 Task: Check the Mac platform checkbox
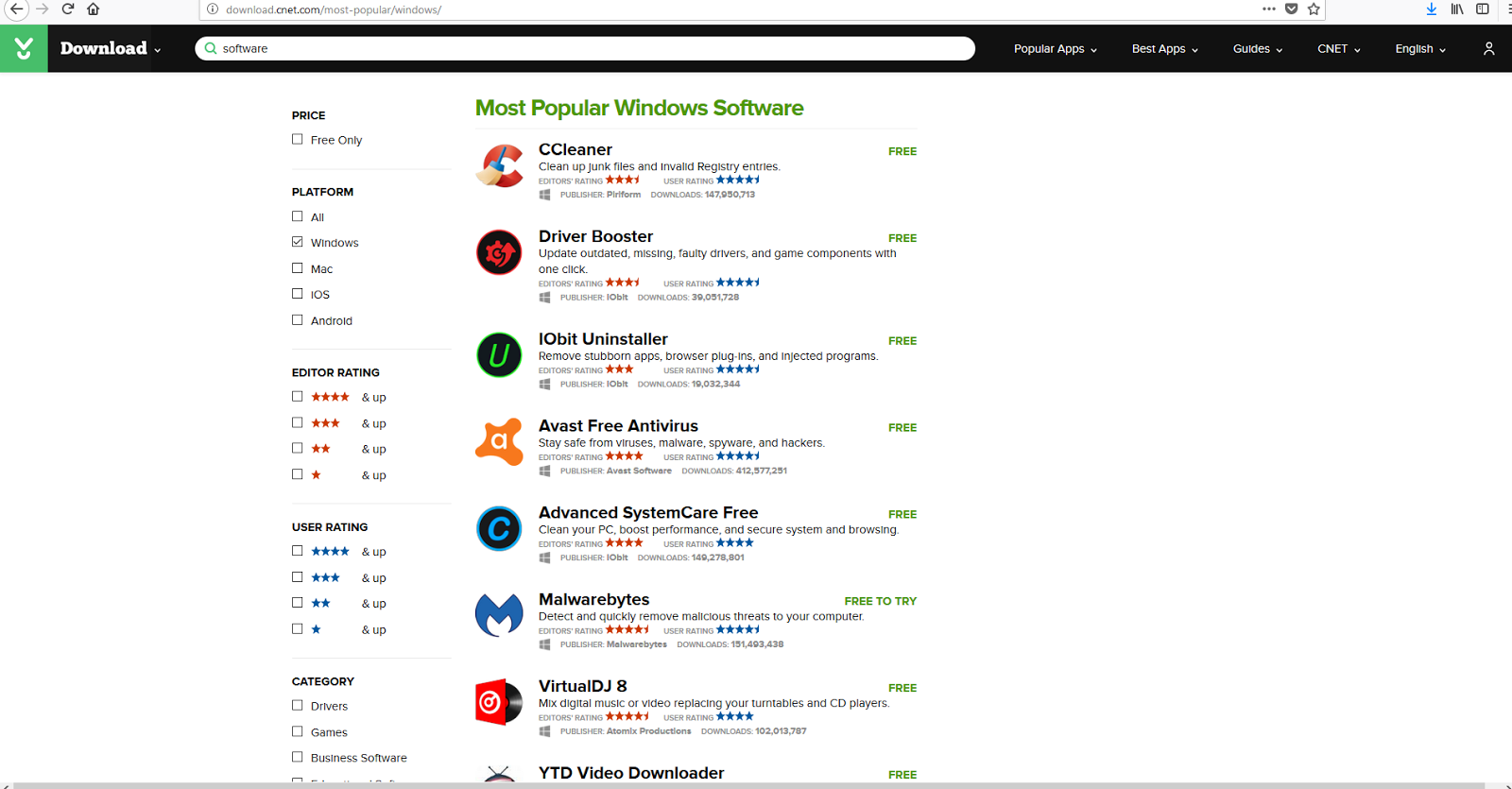point(298,268)
